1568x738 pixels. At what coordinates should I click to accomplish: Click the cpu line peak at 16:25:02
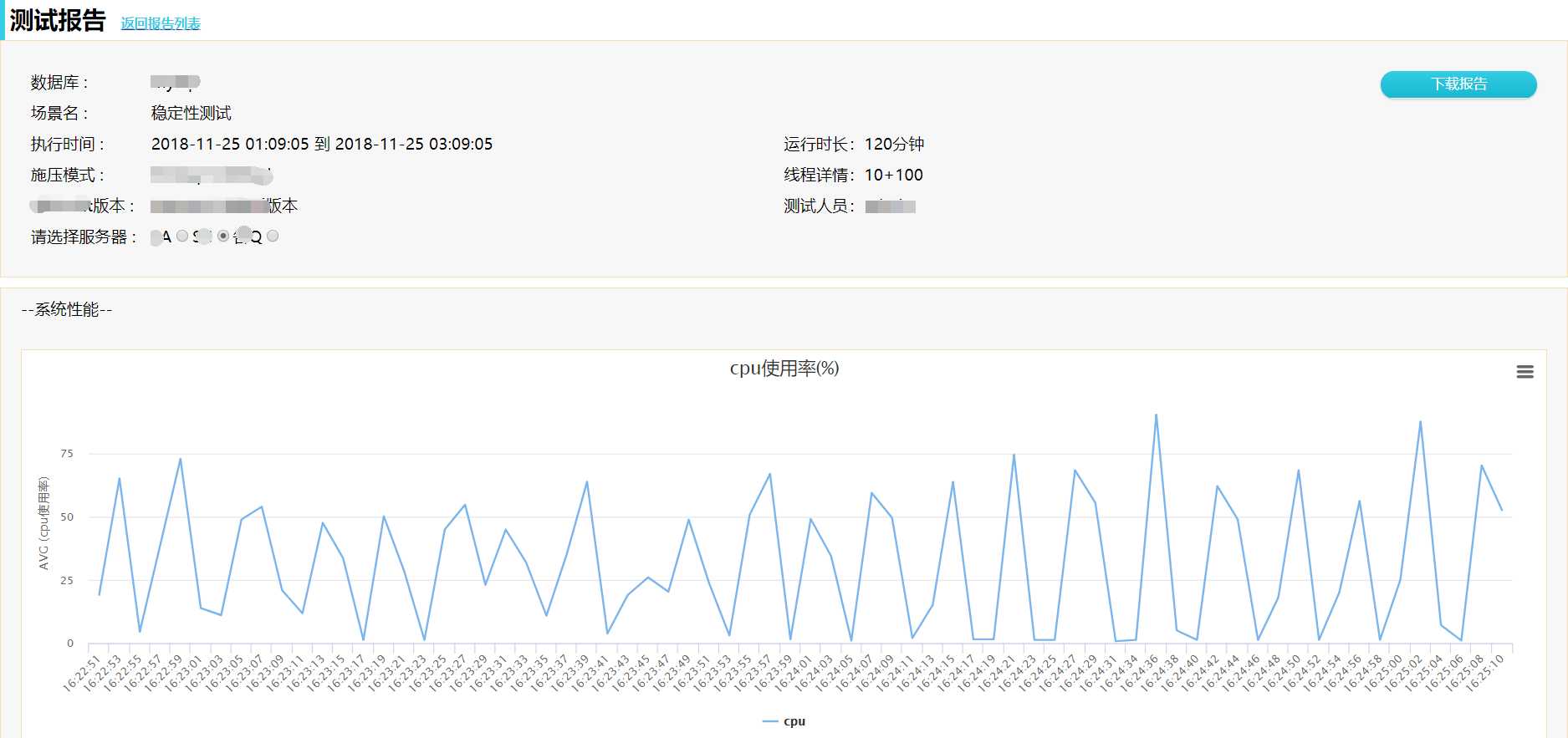pyautogui.click(x=1420, y=421)
